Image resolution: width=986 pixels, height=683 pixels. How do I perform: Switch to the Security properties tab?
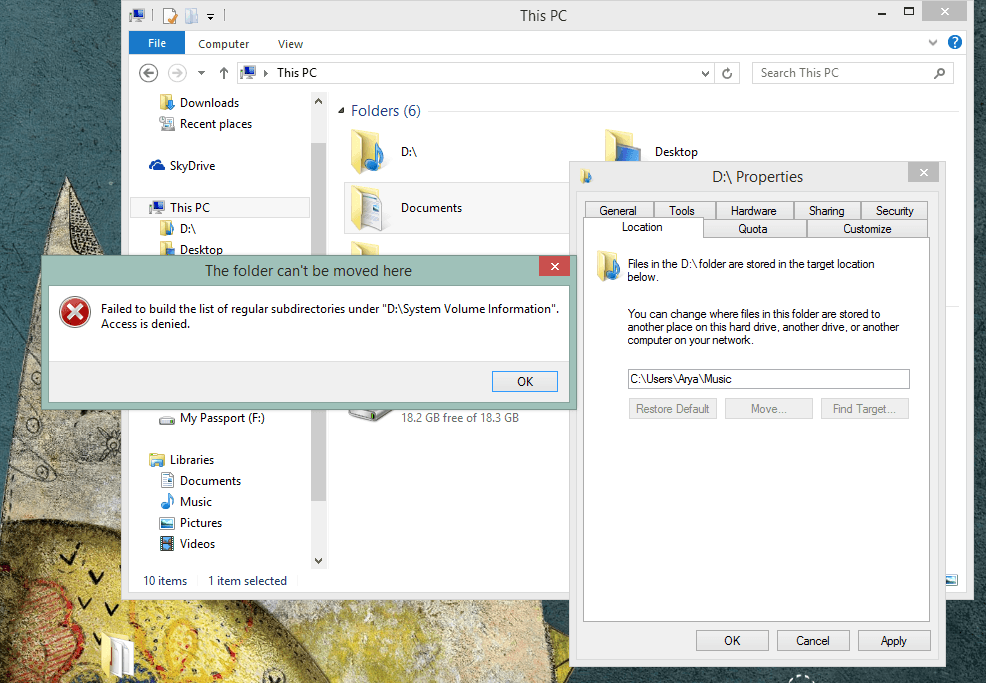pos(894,210)
